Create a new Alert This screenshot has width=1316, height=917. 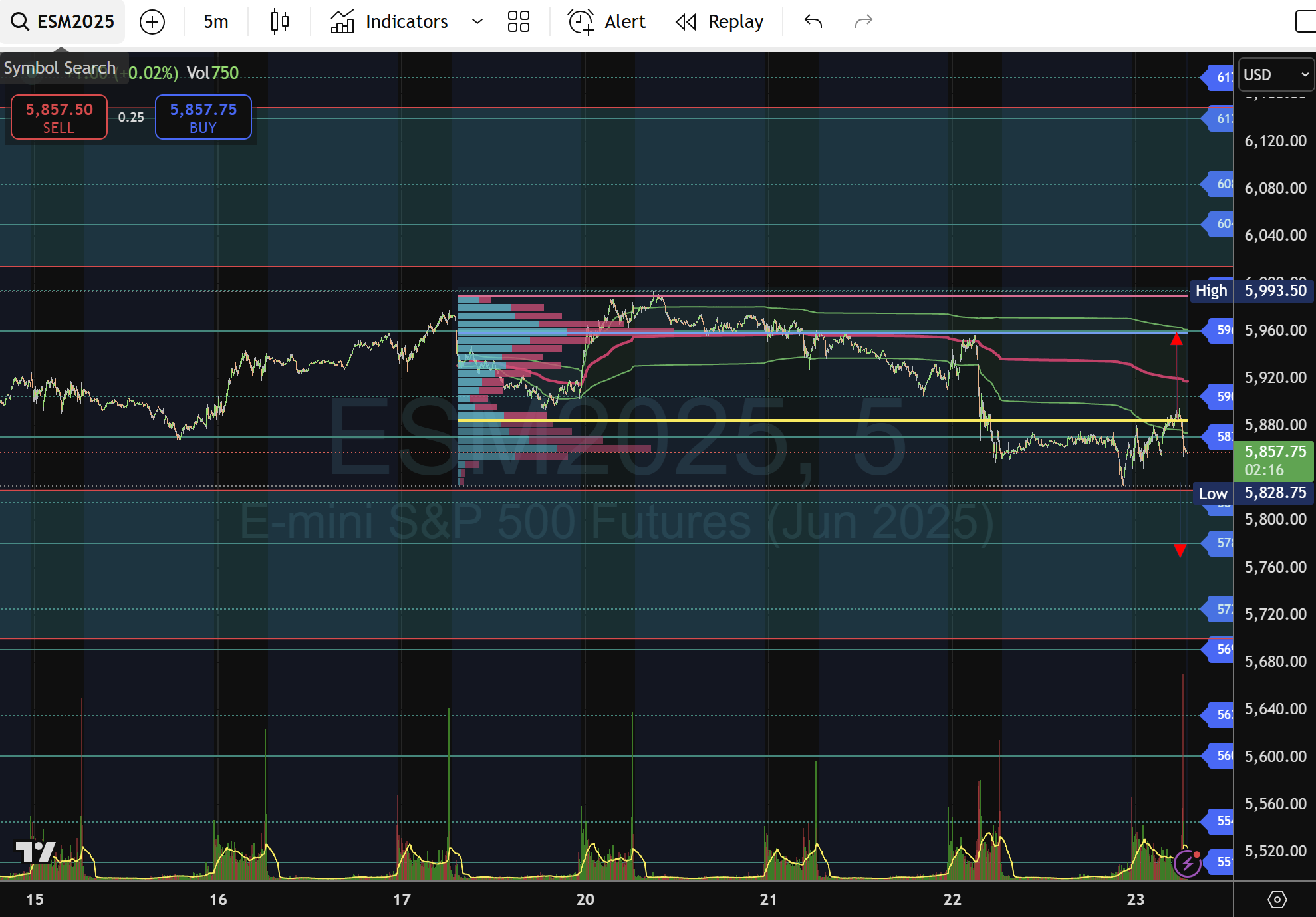pyautogui.click(x=606, y=22)
